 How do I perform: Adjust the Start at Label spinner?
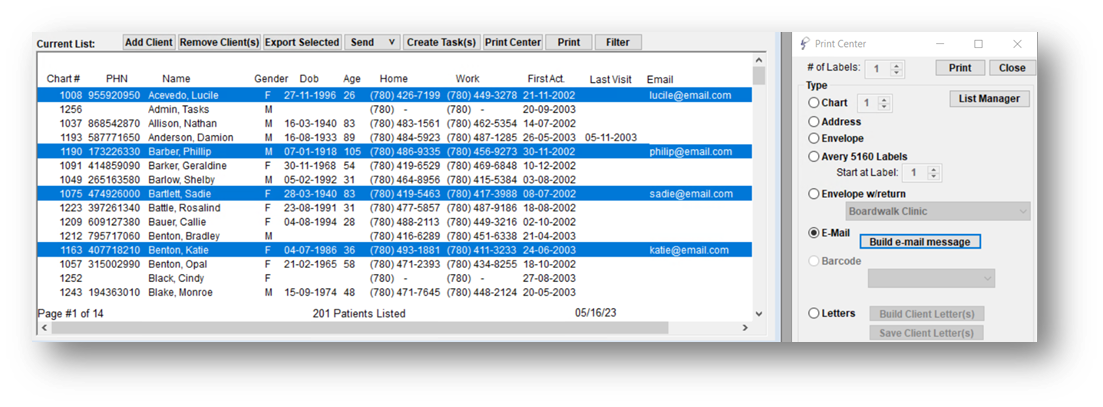click(934, 172)
